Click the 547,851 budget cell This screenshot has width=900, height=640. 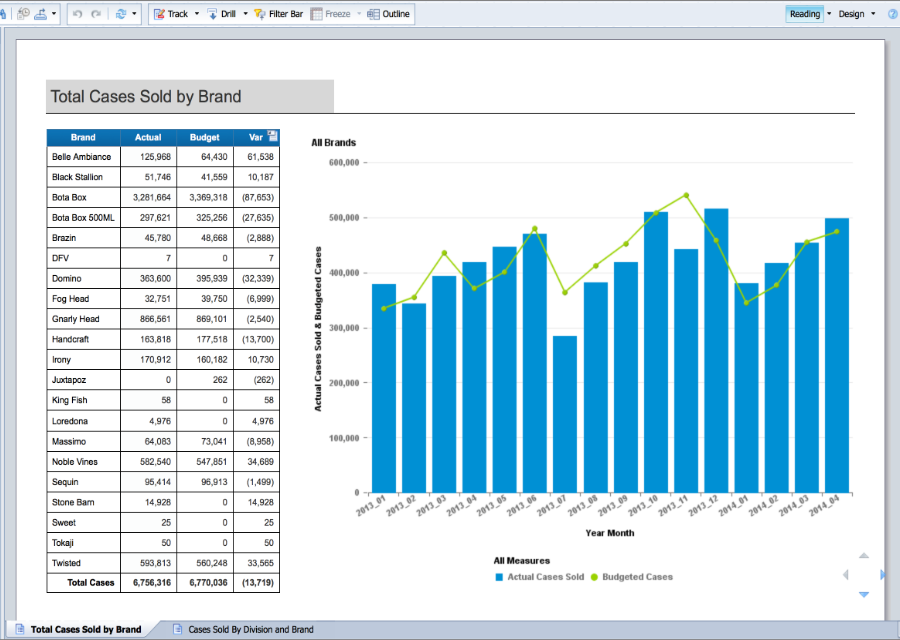click(x=205, y=461)
